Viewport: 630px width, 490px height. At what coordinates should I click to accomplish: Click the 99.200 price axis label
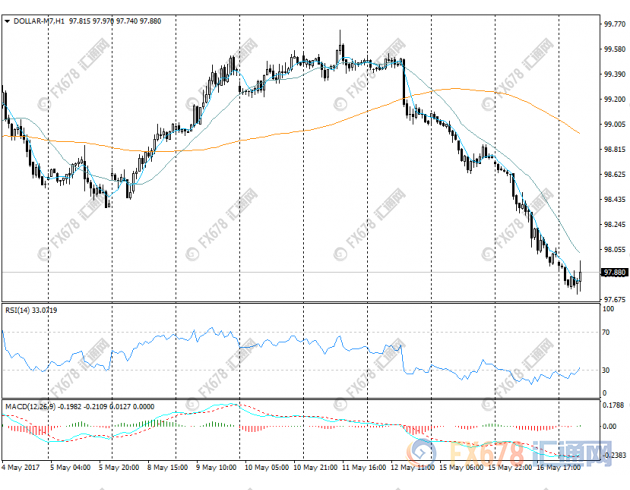coord(613,99)
